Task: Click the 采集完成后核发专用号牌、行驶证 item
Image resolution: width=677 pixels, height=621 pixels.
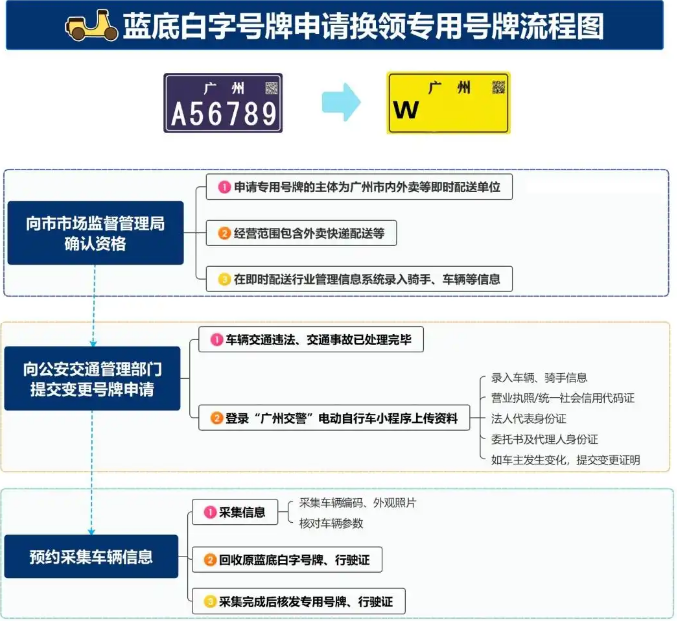Action: click(x=298, y=601)
